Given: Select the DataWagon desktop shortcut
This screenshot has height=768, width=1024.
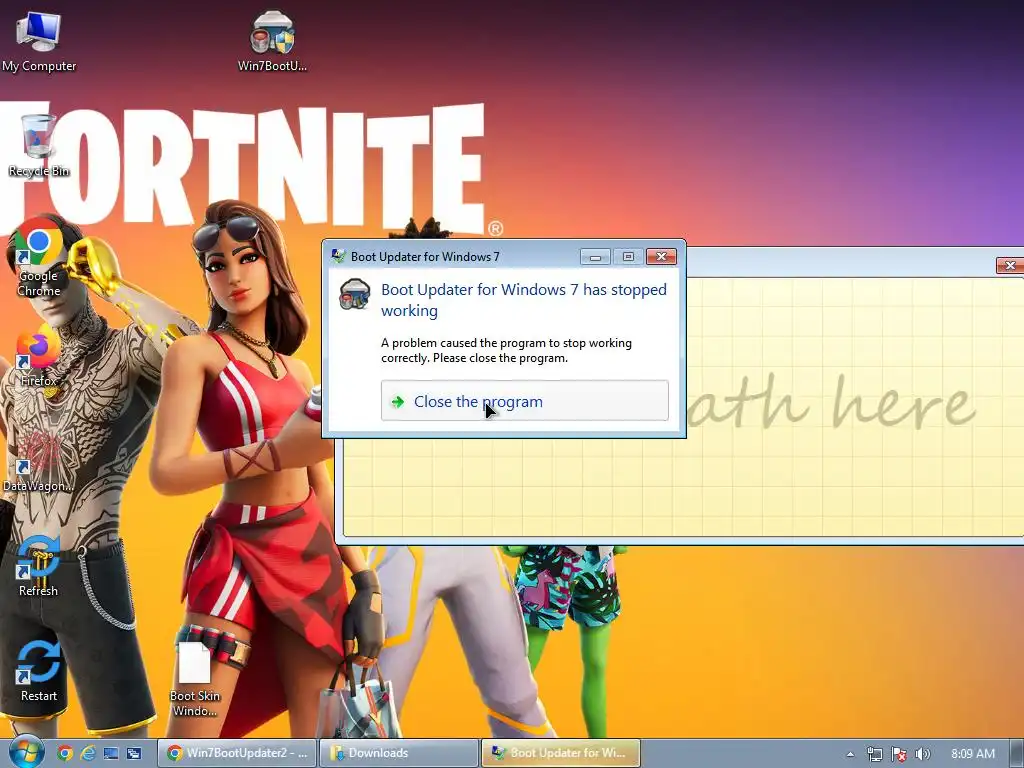Looking at the screenshot, I should (x=39, y=462).
